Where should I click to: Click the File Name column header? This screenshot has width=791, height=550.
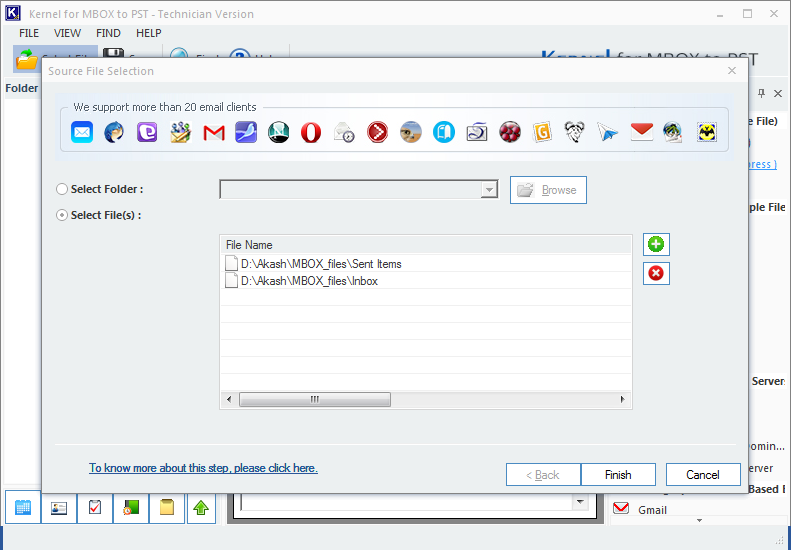[426, 245]
